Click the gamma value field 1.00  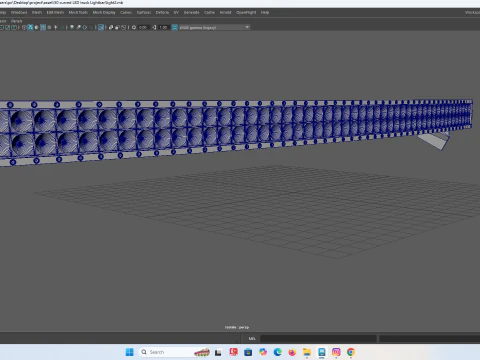coord(163,27)
